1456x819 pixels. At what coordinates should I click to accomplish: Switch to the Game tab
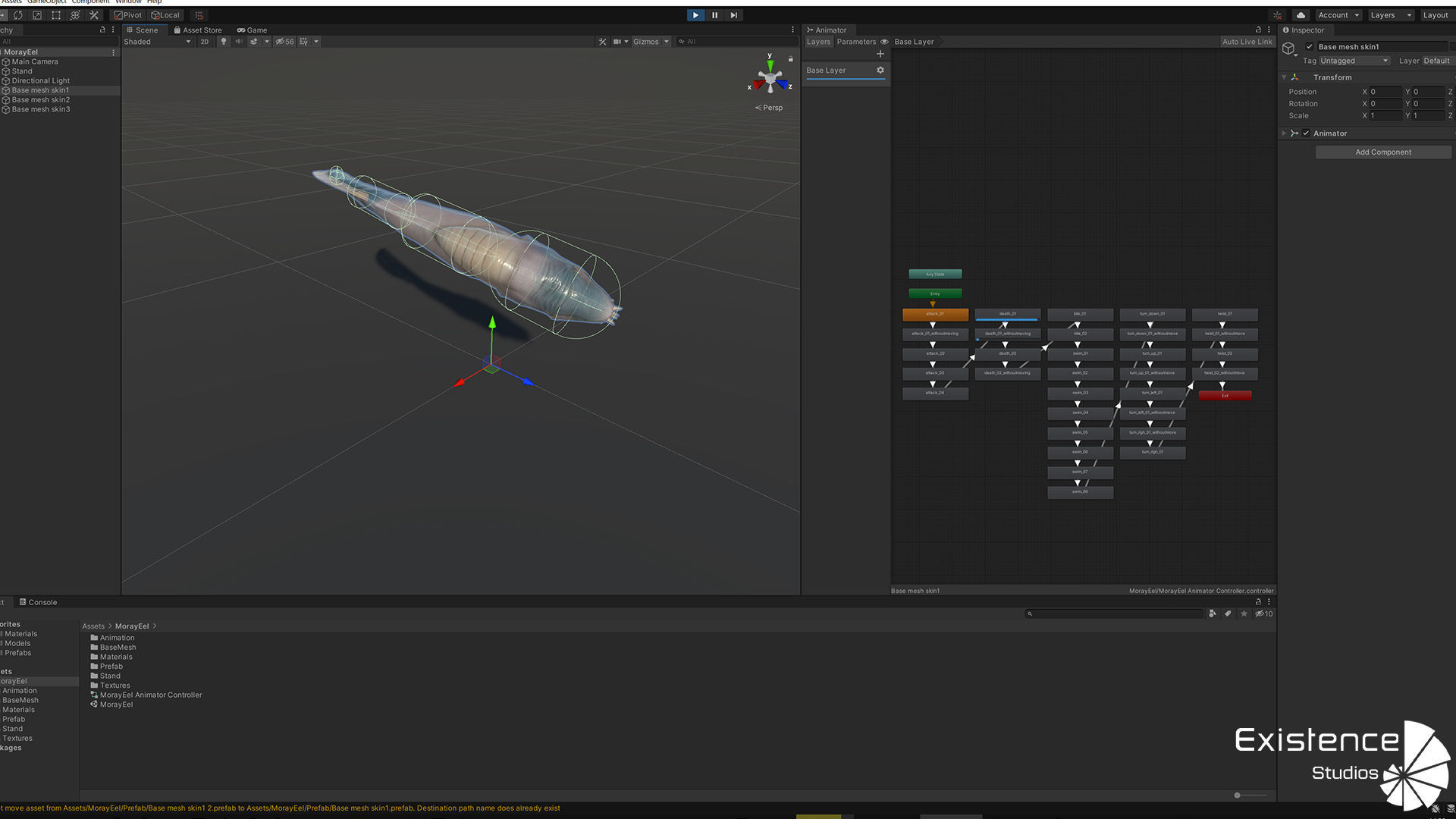[x=253, y=30]
